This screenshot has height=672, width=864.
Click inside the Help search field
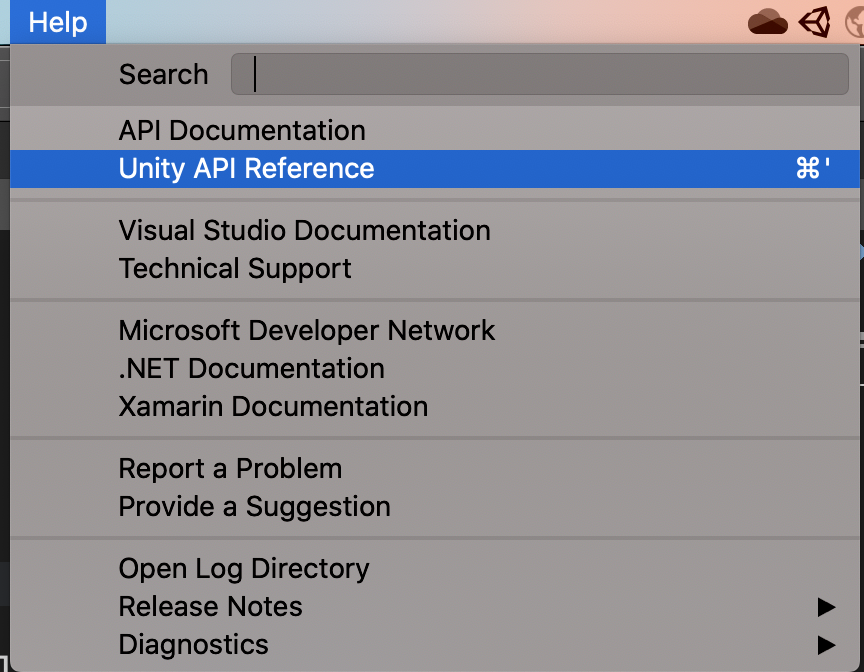(540, 74)
